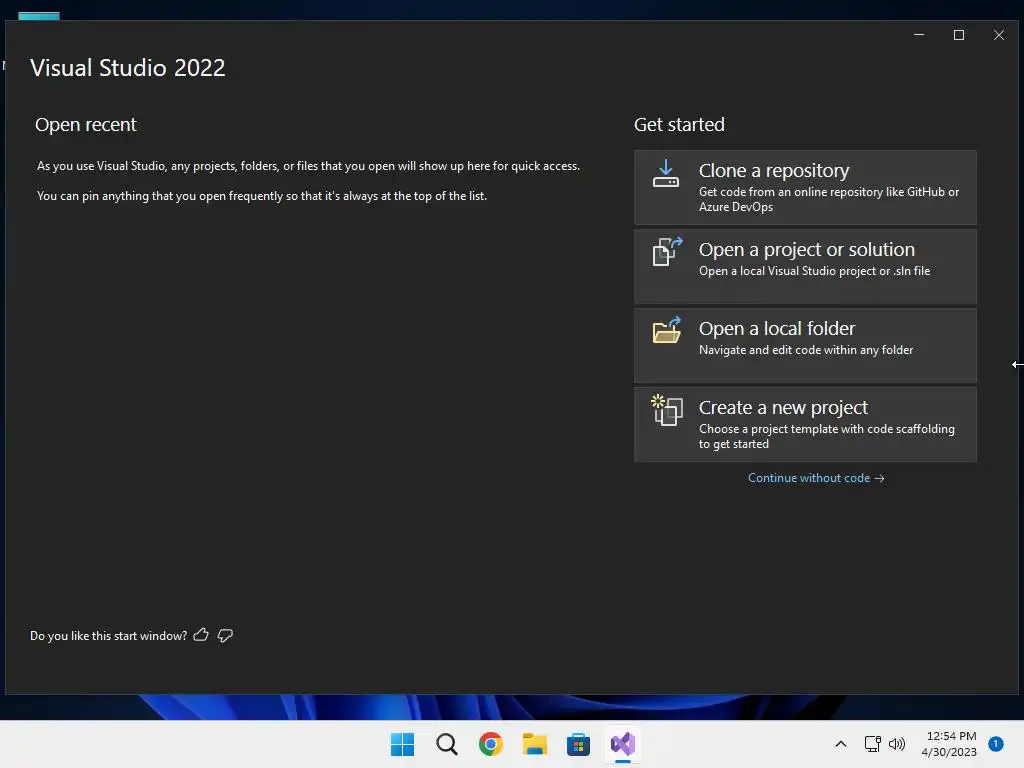Select Open a local folder title

coord(776,328)
